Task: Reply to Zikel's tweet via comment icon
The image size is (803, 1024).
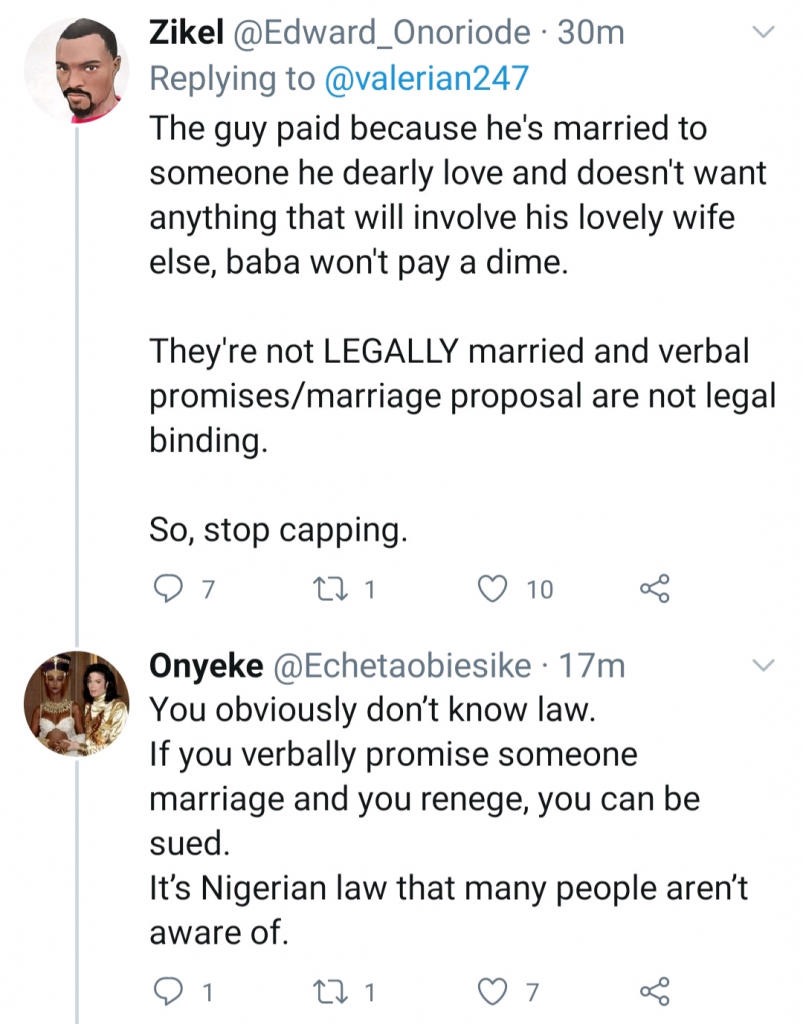Action: pyautogui.click(x=166, y=590)
